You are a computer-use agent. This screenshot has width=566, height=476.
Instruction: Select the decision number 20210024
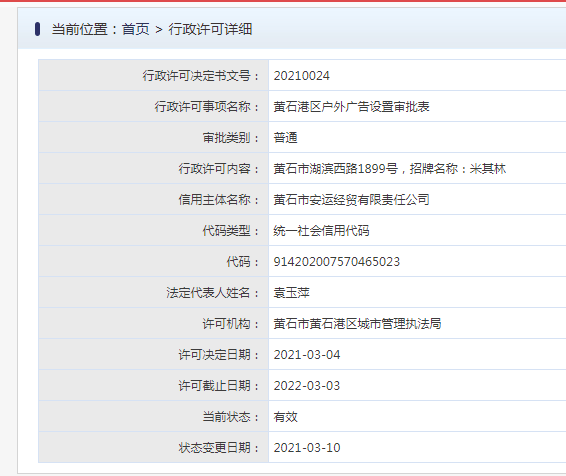301,76
